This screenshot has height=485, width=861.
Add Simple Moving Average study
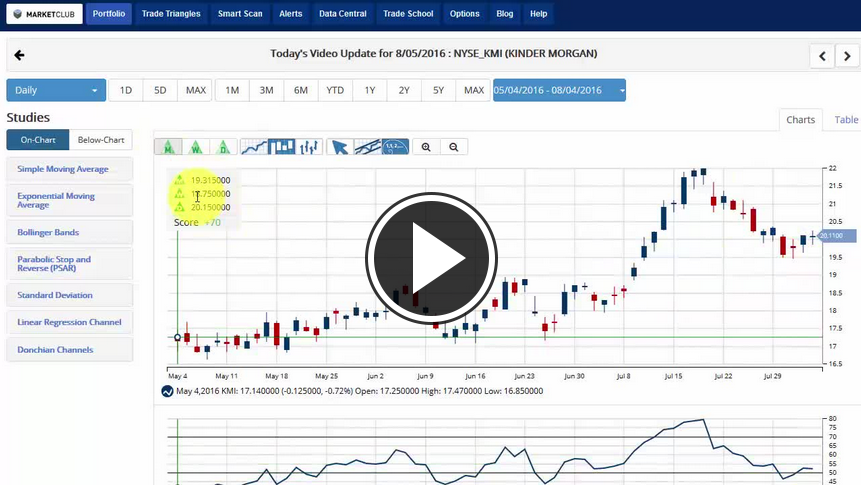pos(70,169)
